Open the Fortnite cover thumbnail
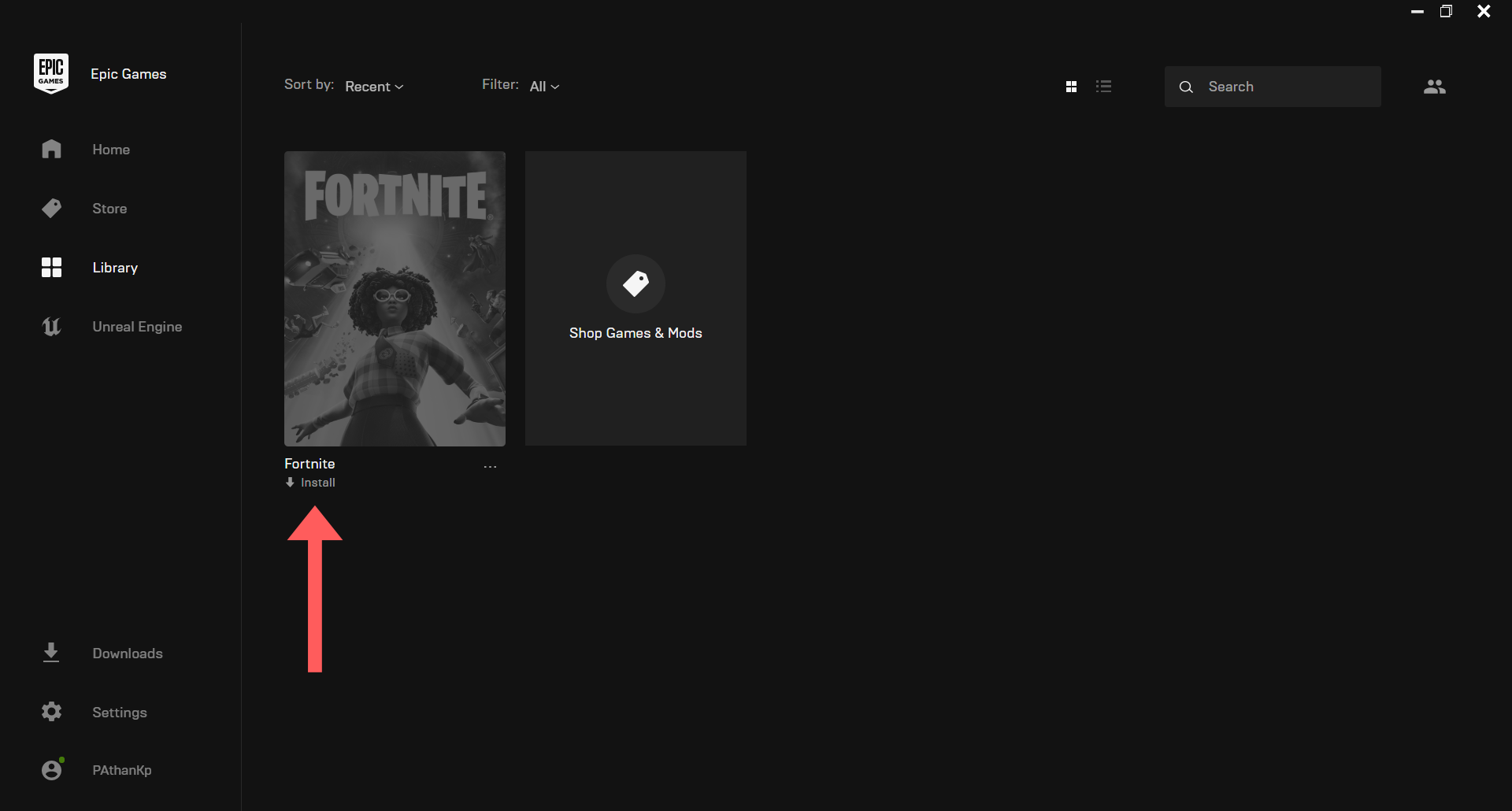Viewport: 1512px width, 811px height. pos(395,298)
